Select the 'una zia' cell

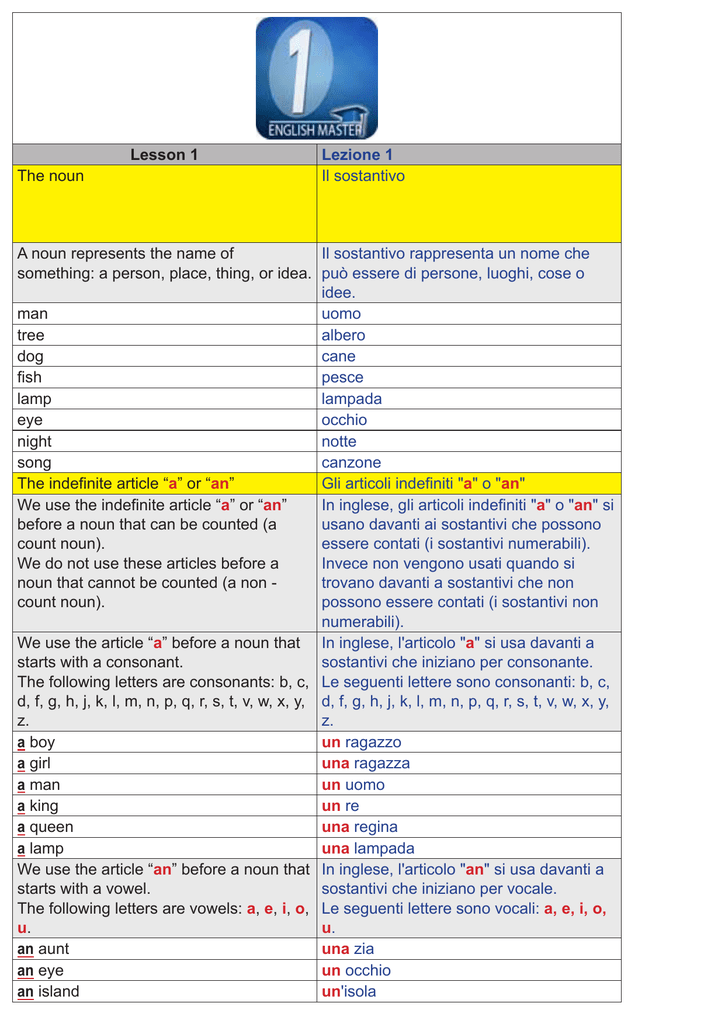click(x=469, y=949)
